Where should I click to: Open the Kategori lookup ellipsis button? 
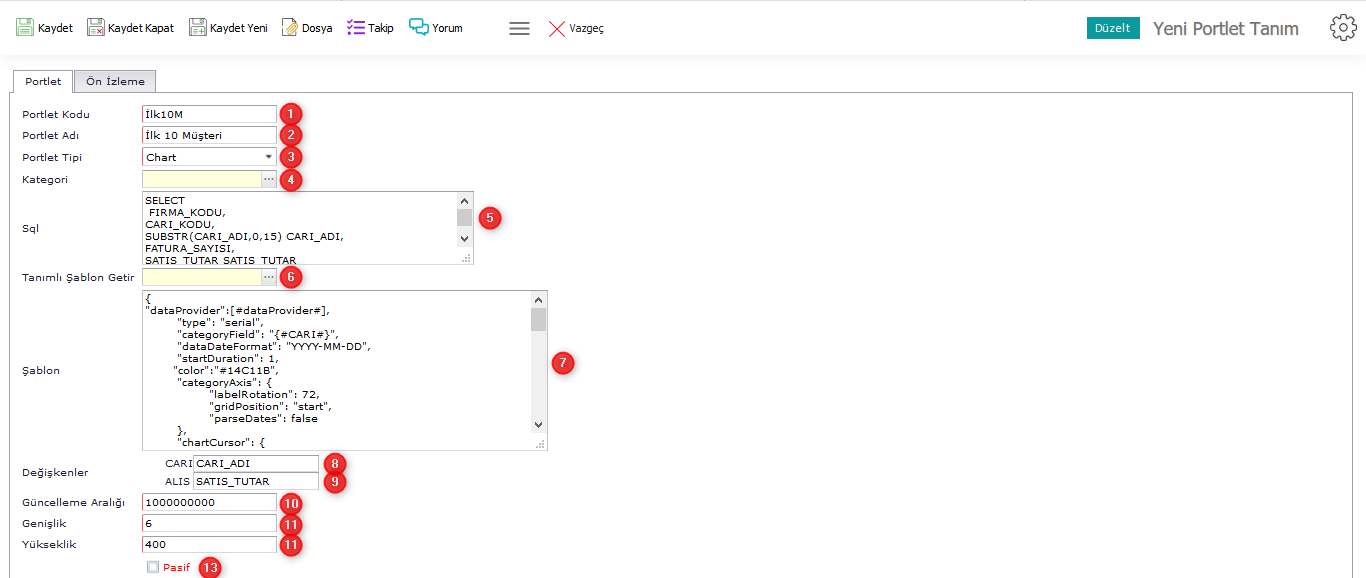[x=268, y=179]
